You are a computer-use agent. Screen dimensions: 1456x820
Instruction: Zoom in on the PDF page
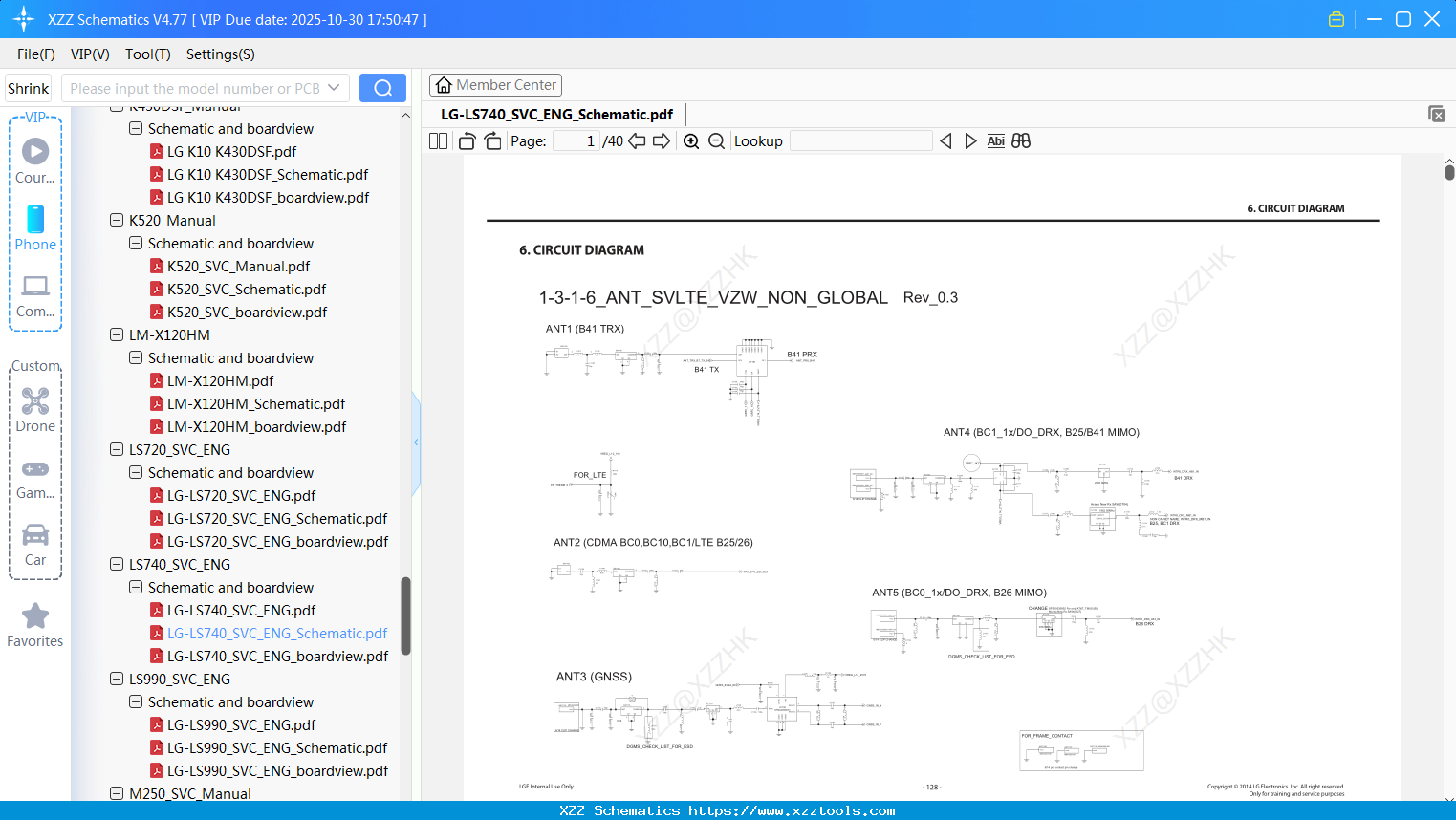(x=690, y=140)
